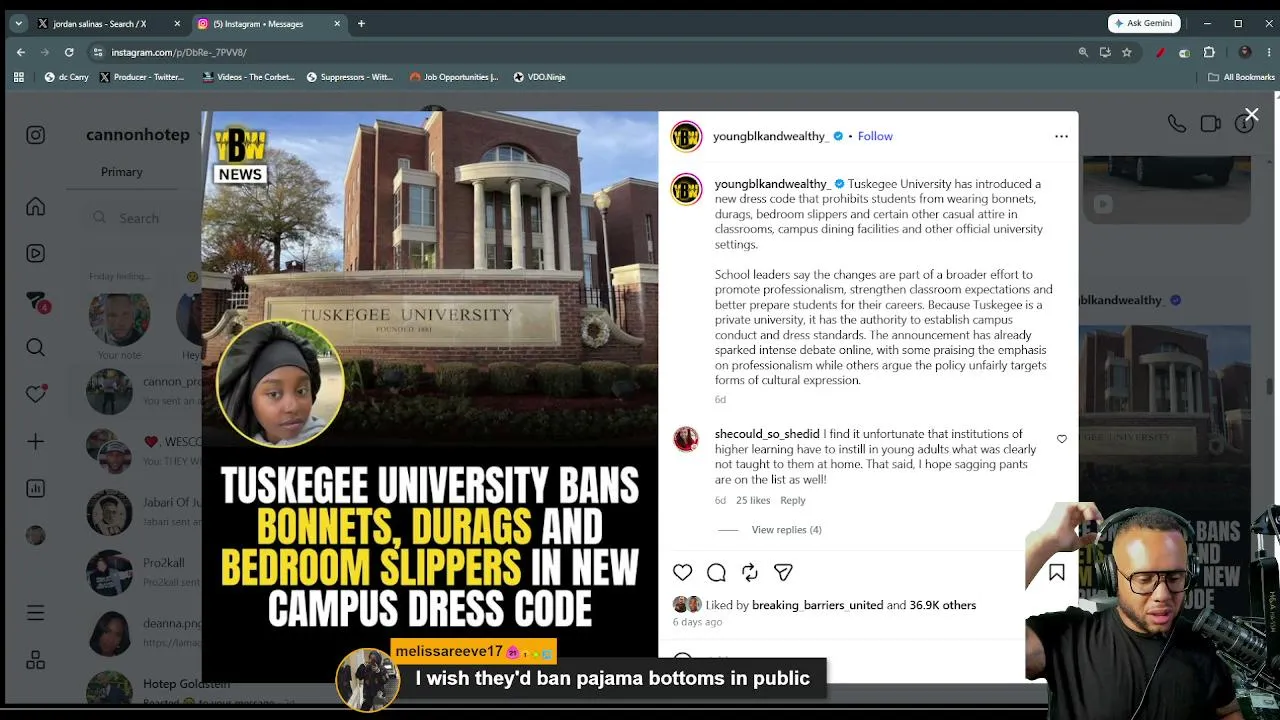The image size is (1280, 720).
Task: Expand View replies (4) under the comment
Action: pos(786,530)
